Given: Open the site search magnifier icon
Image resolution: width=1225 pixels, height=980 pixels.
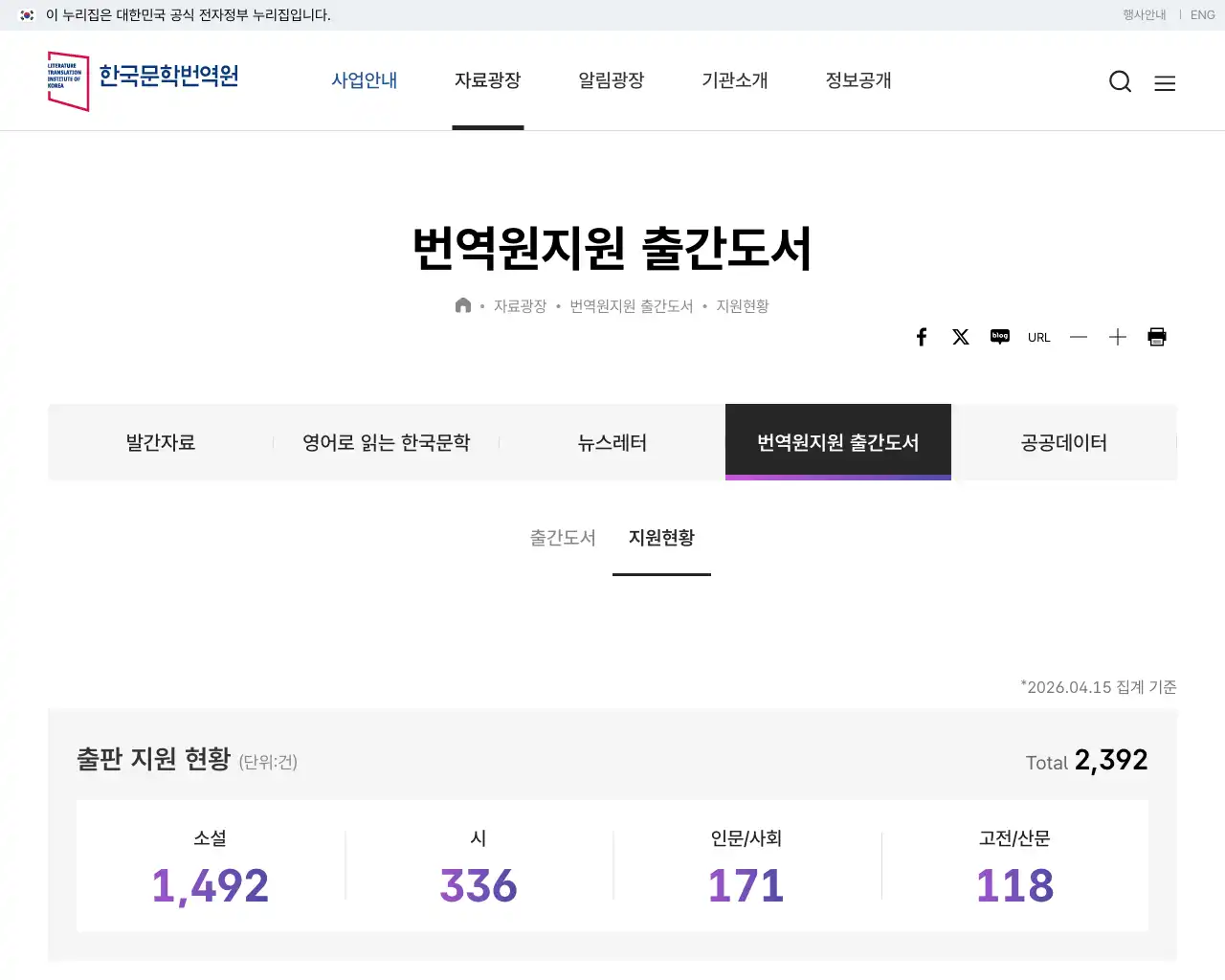Looking at the screenshot, I should [x=1121, y=81].
